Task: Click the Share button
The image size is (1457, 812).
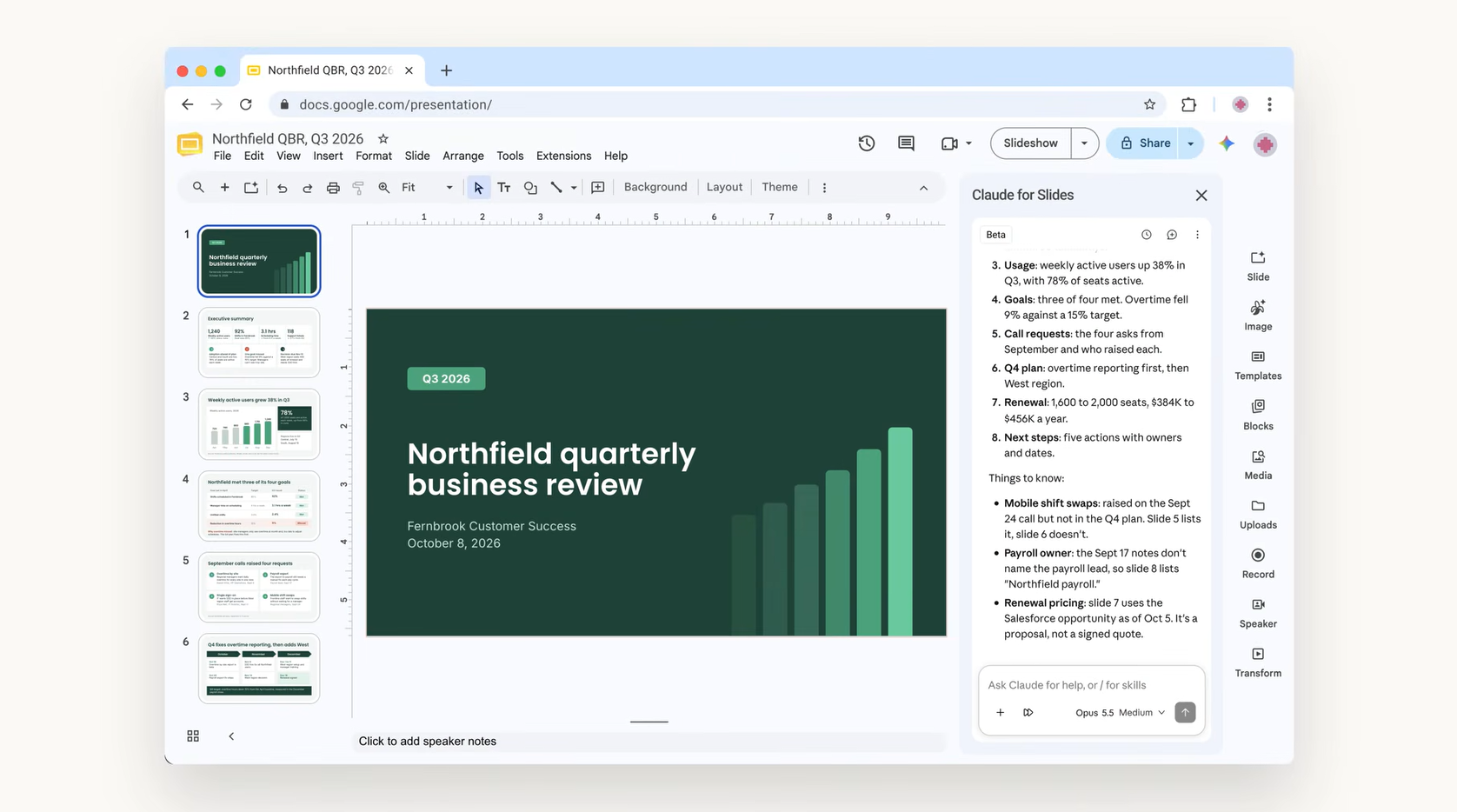Action: click(1146, 143)
